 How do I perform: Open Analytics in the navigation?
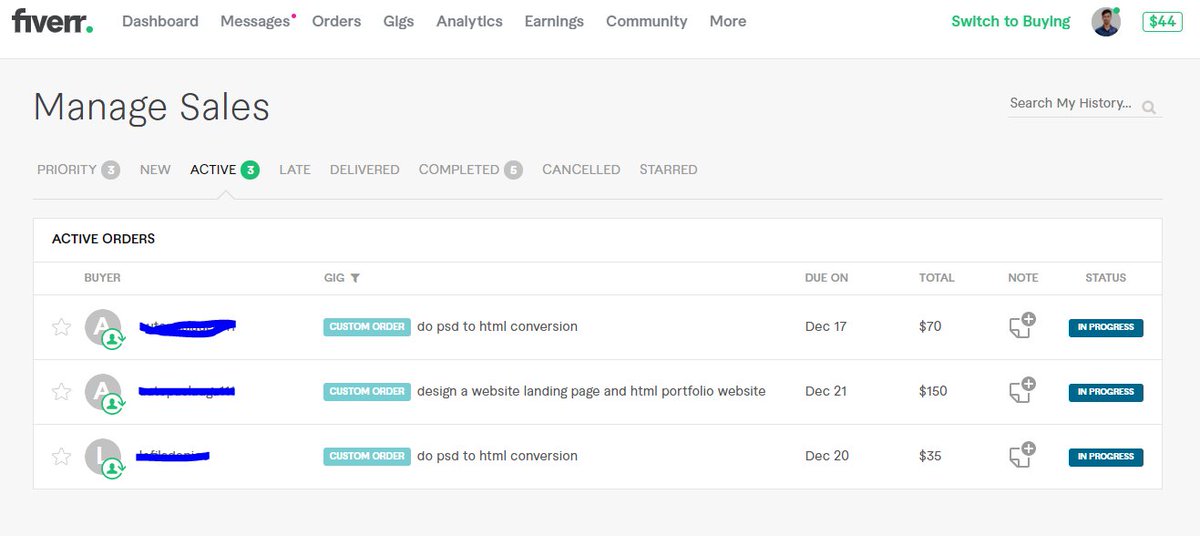(x=470, y=21)
